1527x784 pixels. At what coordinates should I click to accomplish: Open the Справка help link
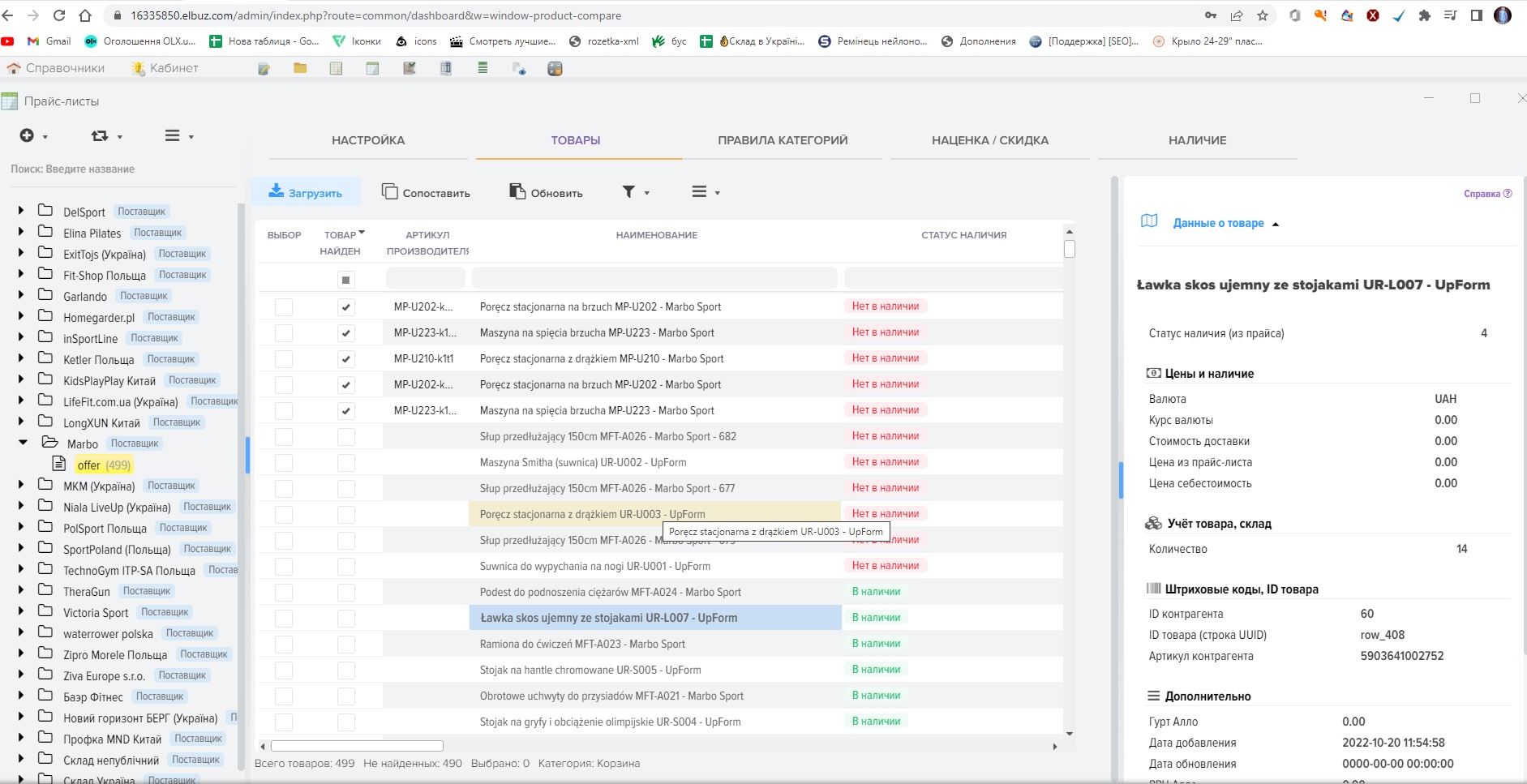point(1487,194)
